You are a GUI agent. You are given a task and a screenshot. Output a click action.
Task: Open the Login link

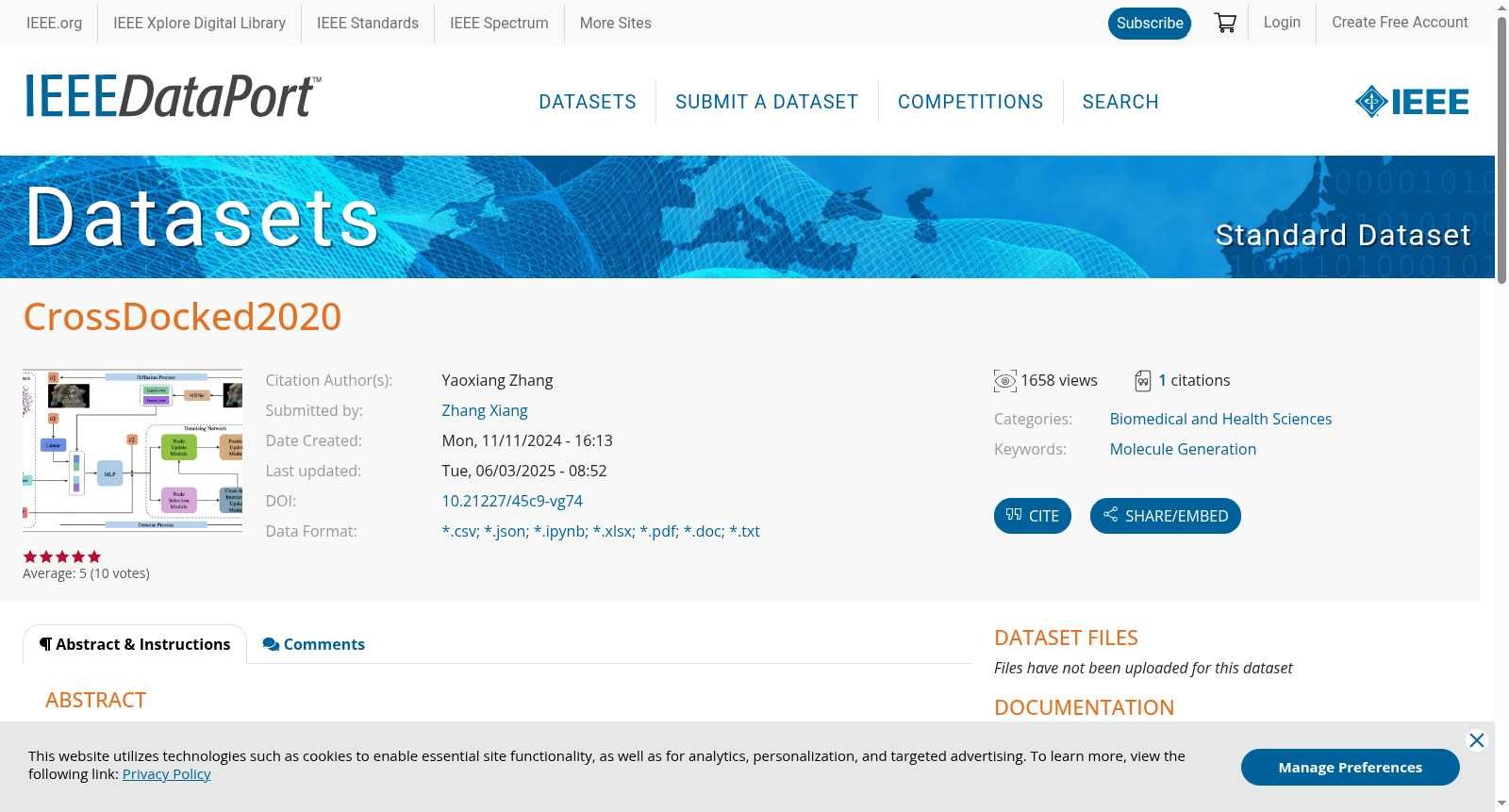(x=1282, y=22)
